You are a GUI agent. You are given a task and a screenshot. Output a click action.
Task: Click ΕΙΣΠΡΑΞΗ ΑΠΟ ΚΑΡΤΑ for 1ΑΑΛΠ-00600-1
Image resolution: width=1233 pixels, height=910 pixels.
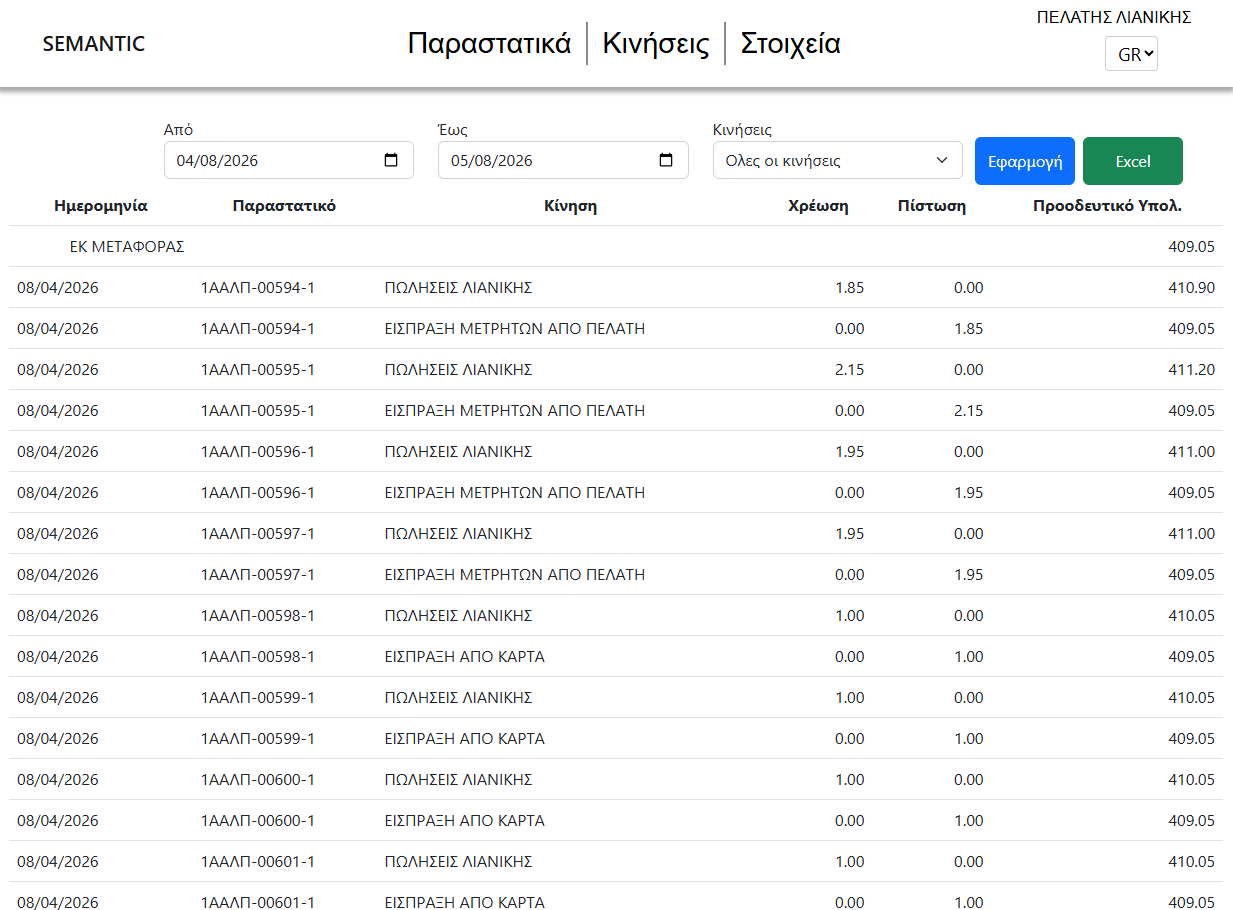point(465,820)
